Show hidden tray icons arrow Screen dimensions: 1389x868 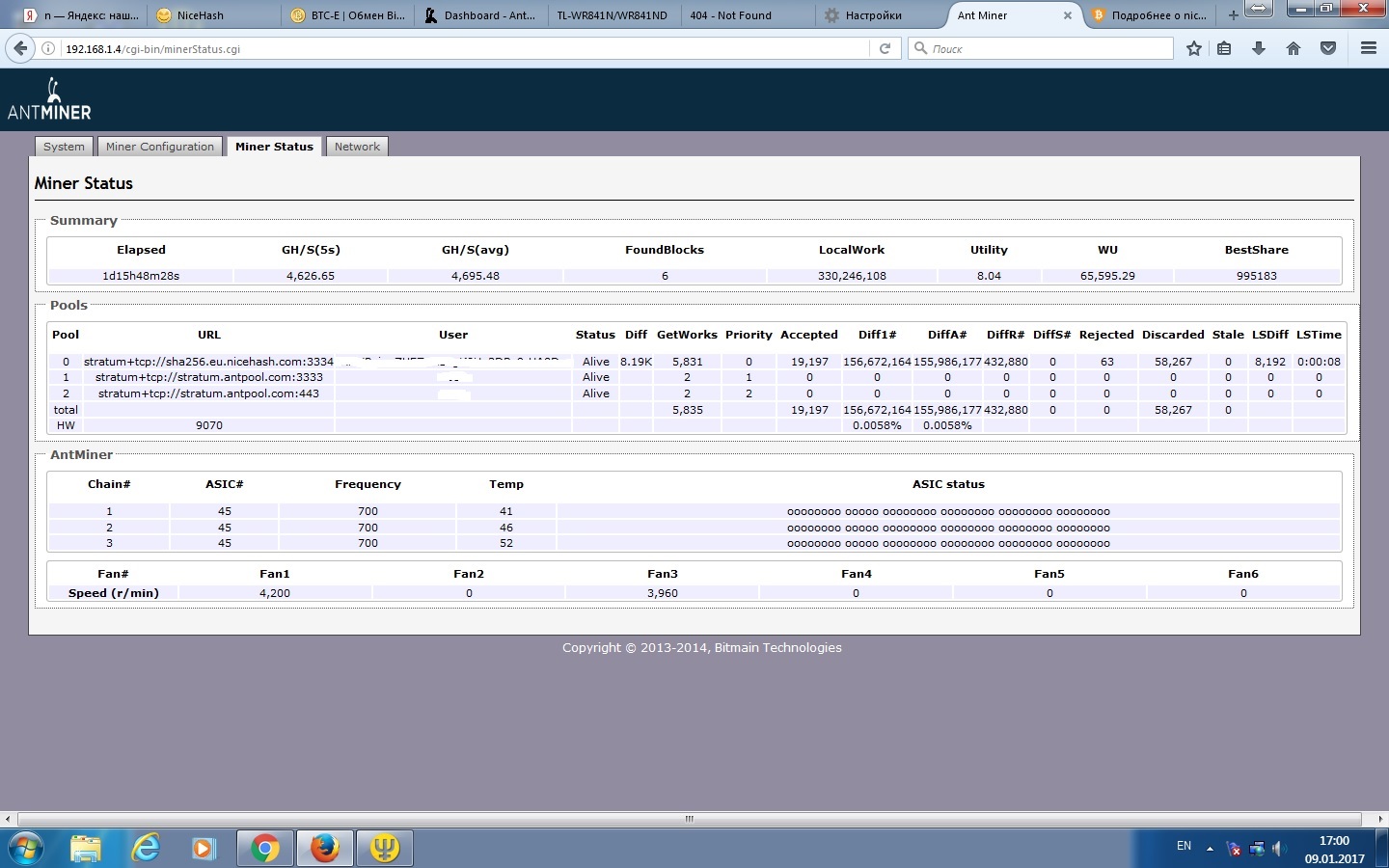pyautogui.click(x=1210, y=849)
